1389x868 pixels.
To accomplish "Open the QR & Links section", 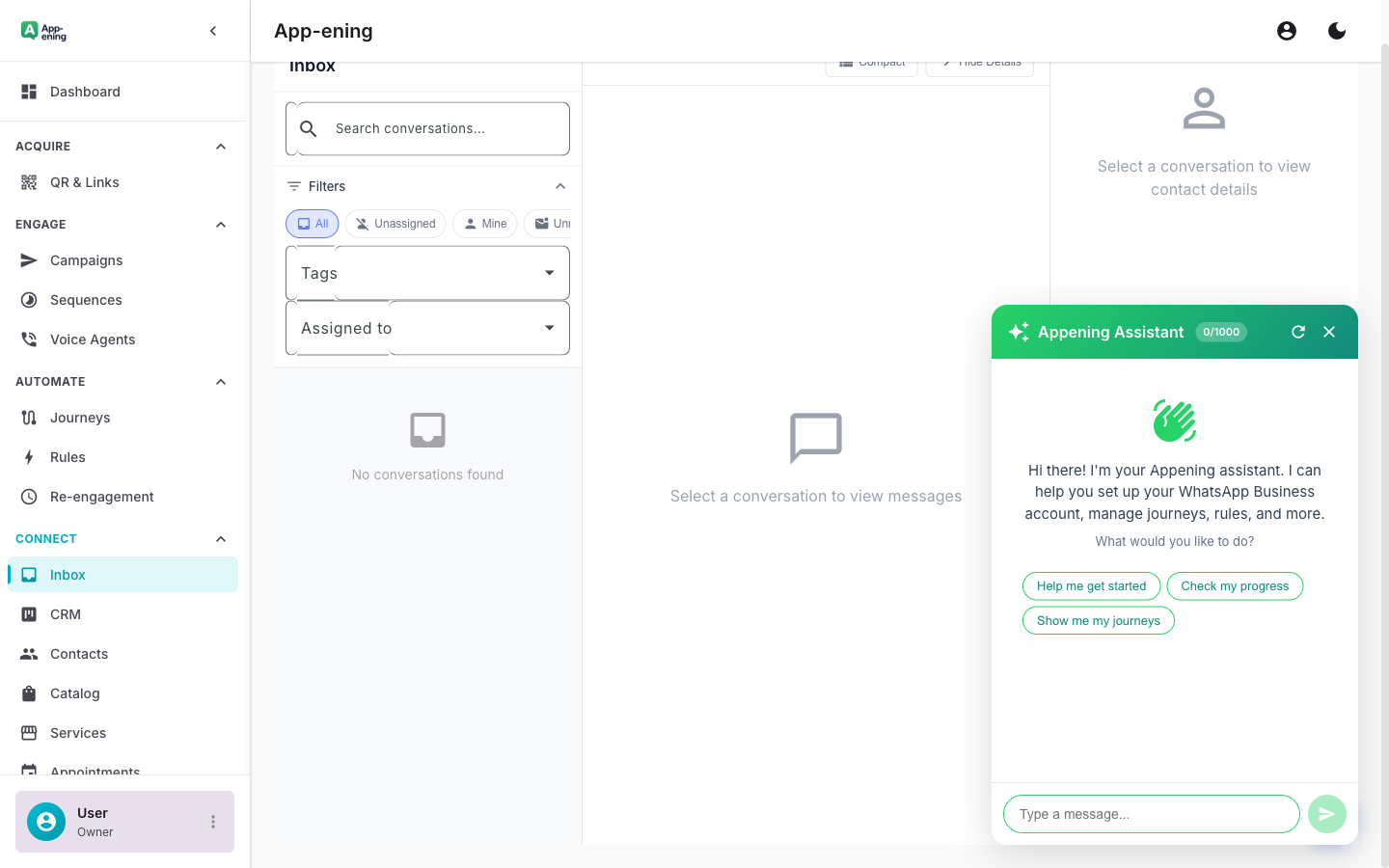I will point(84,181).
